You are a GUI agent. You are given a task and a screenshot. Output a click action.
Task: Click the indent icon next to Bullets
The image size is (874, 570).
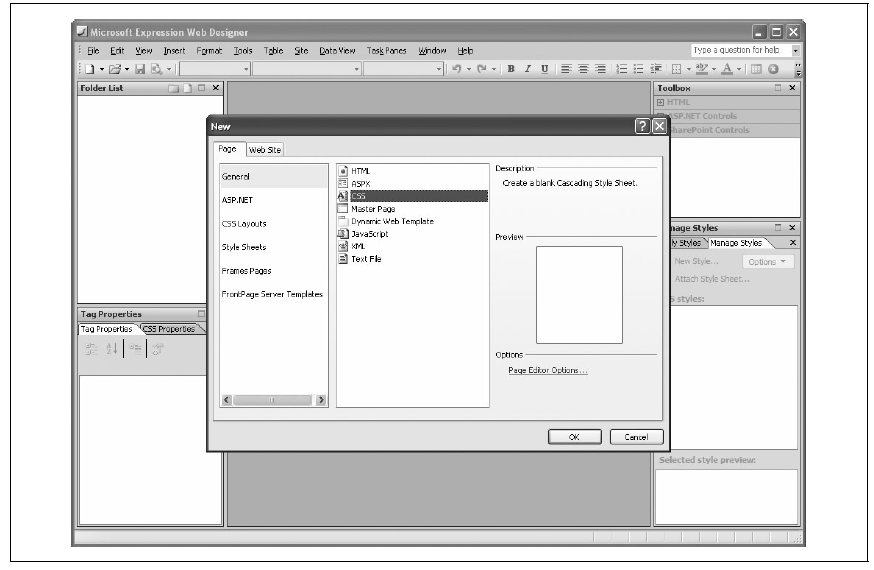point(656,69)
